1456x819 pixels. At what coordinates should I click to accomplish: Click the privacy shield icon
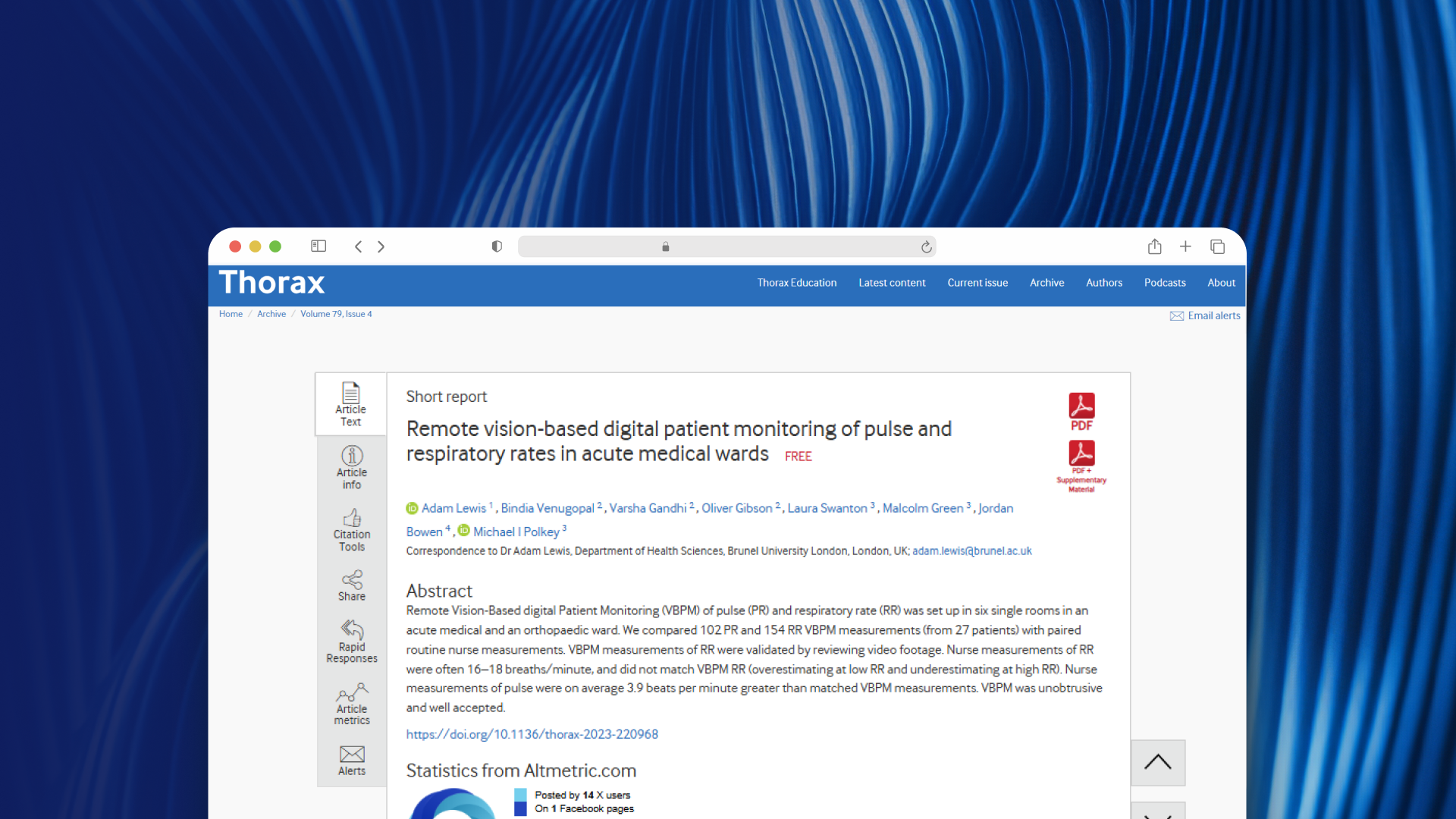click(497, 246)
